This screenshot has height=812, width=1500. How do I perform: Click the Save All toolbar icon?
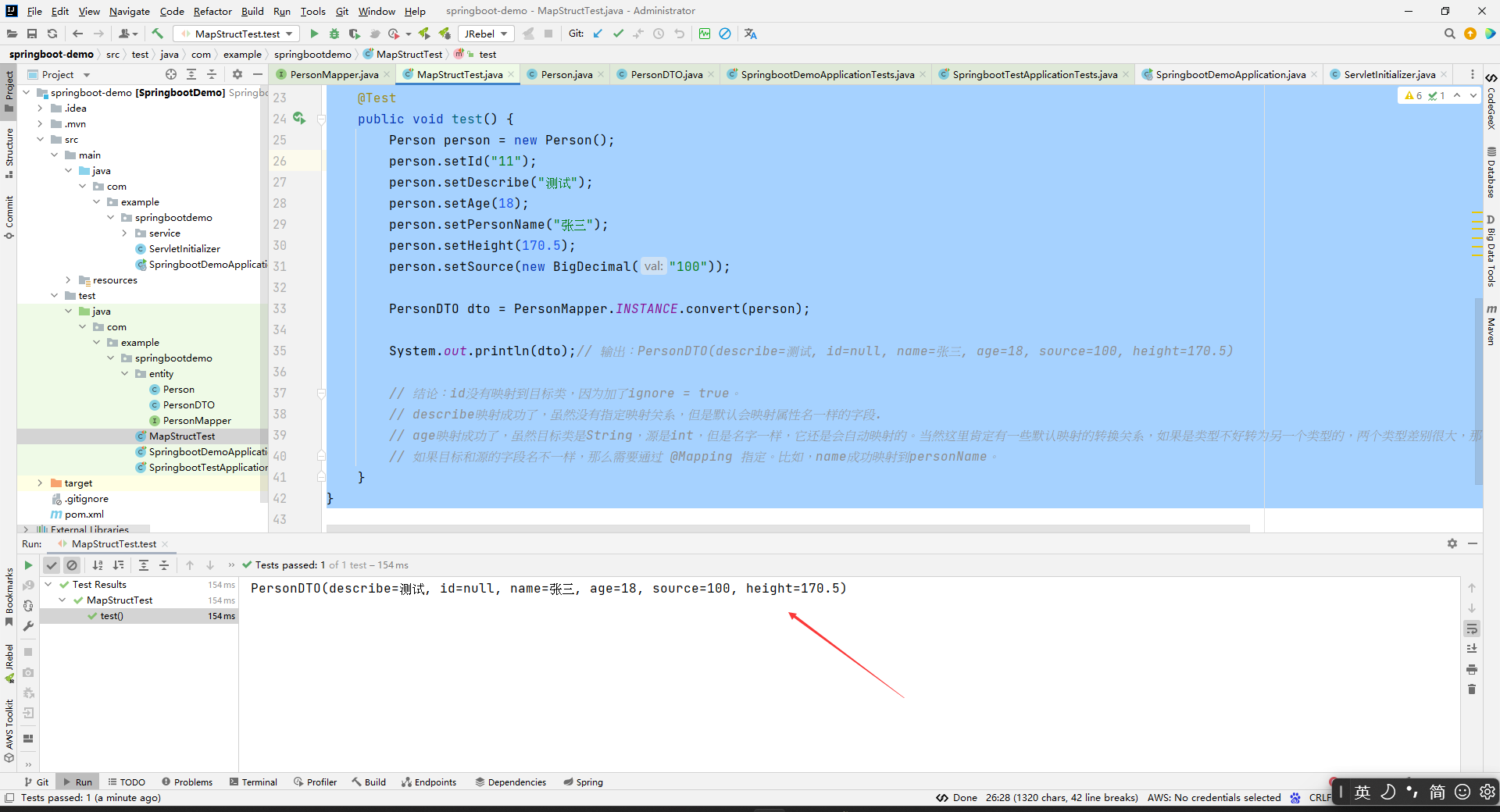[32, 34]
